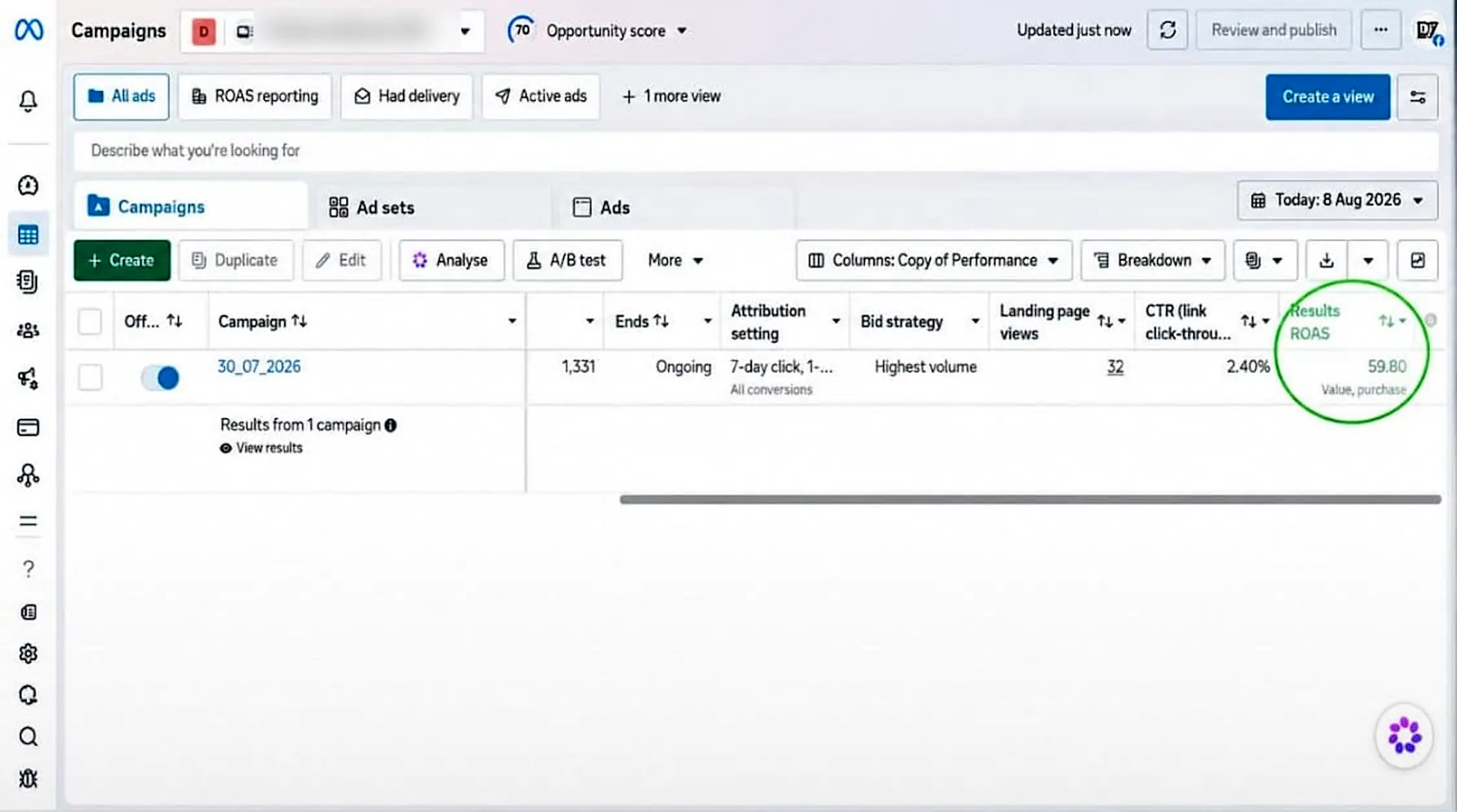
Task: Sort by the Off/On column header
Action: point(153,321)
